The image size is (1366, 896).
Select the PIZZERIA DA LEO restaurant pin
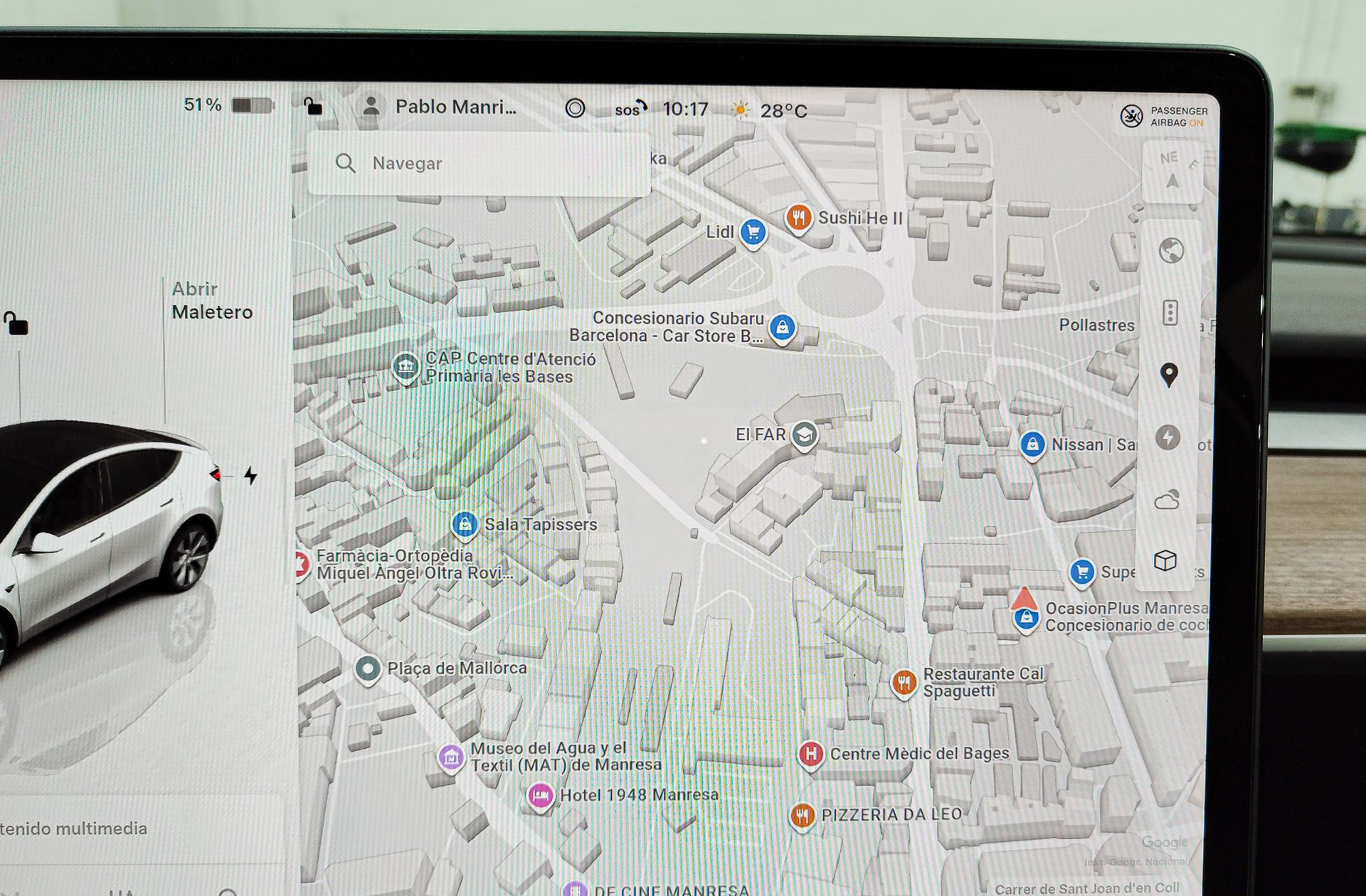(802, 815)
